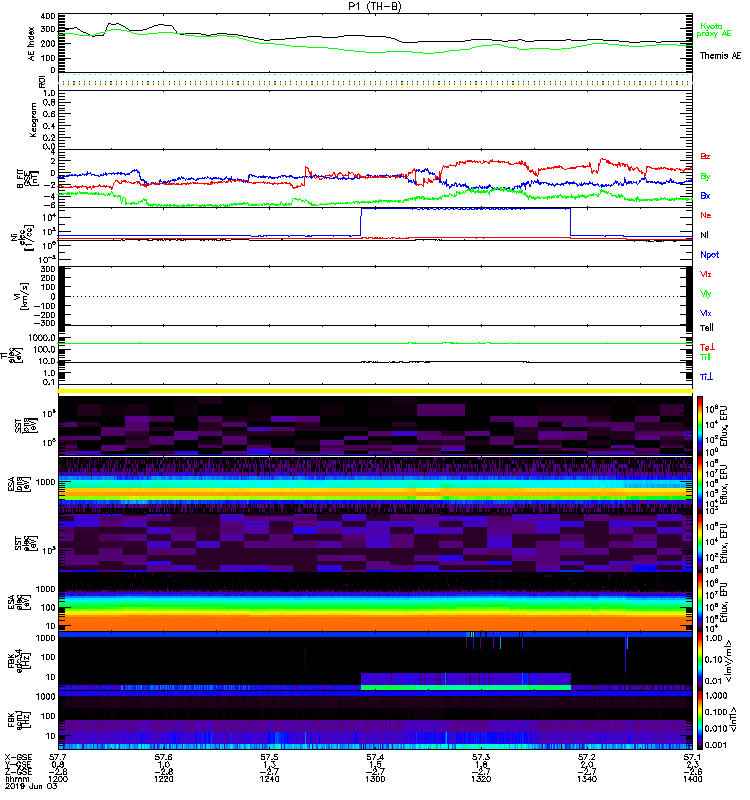Click the blue 'Npot' legend label
The height and width of the screenshot is (800, 750).
(709, 255)
